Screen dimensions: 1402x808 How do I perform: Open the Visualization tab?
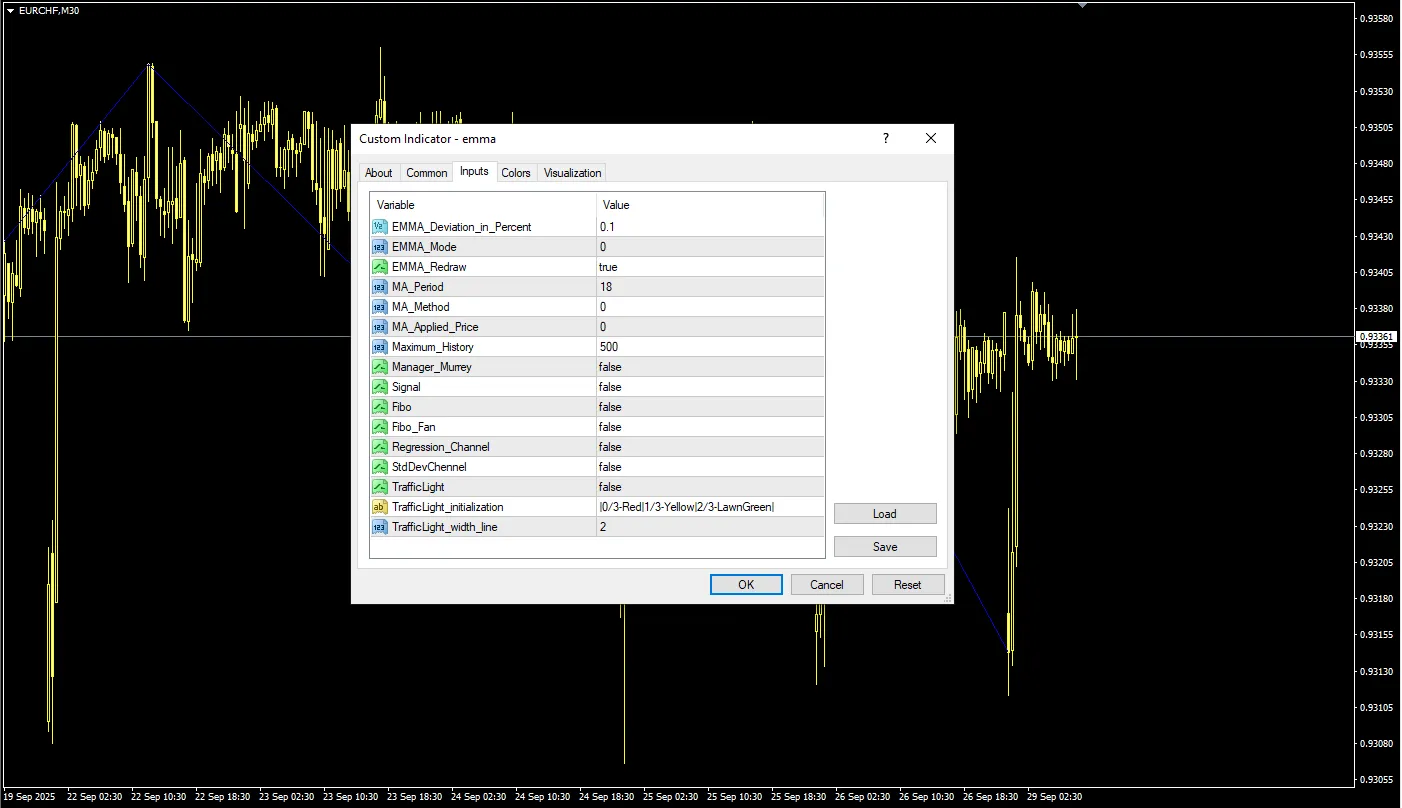point(572,173)
